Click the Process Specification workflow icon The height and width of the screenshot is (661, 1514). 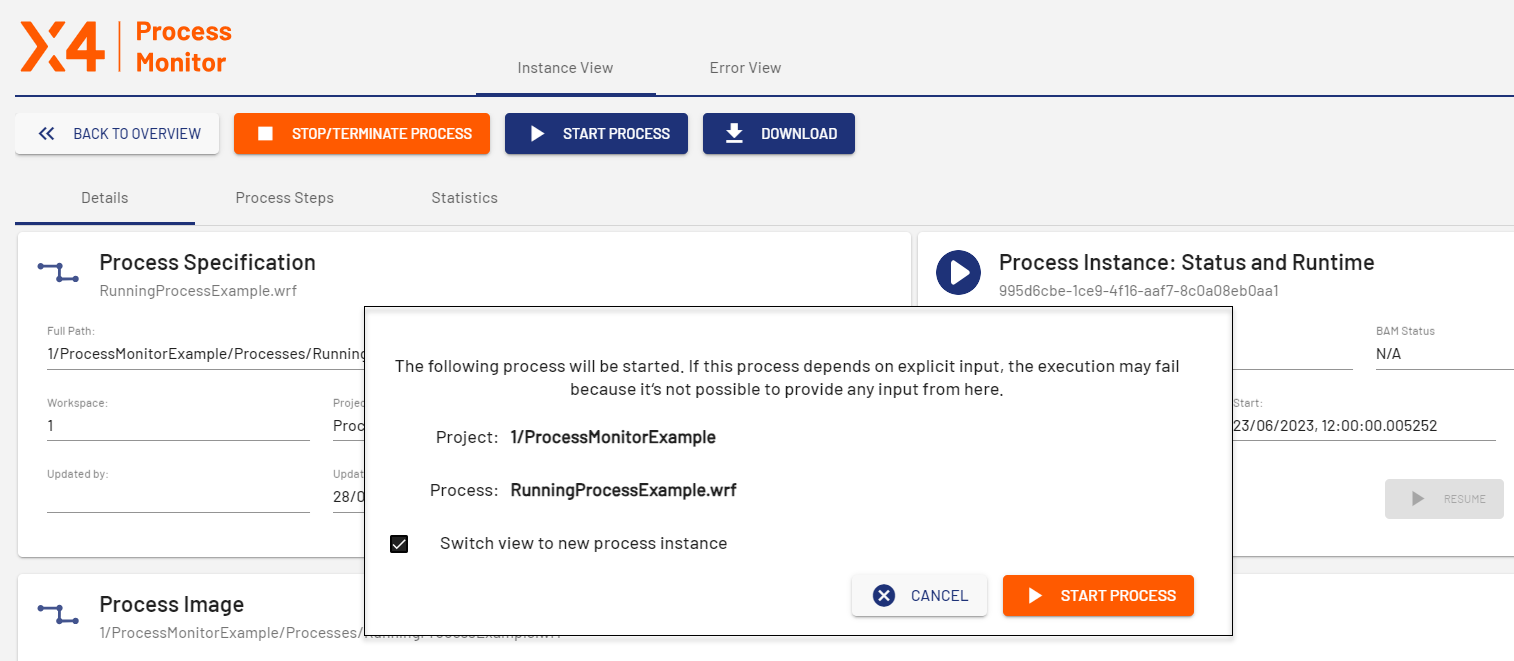coord(58,270)
